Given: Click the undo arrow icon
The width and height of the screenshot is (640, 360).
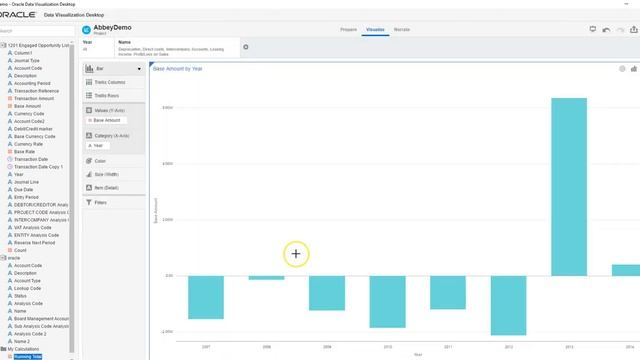Looking at the screenshot, I should click(606, 30).
